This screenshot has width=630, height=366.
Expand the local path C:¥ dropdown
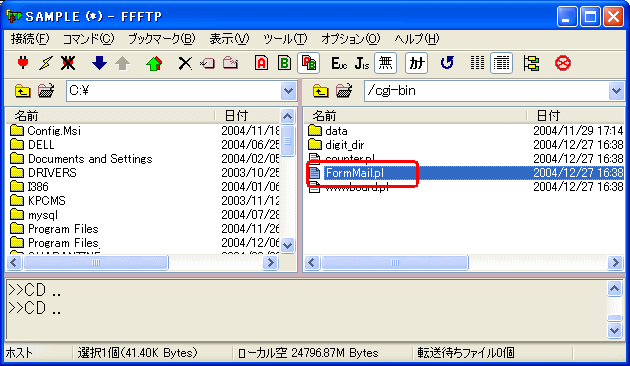288,91
